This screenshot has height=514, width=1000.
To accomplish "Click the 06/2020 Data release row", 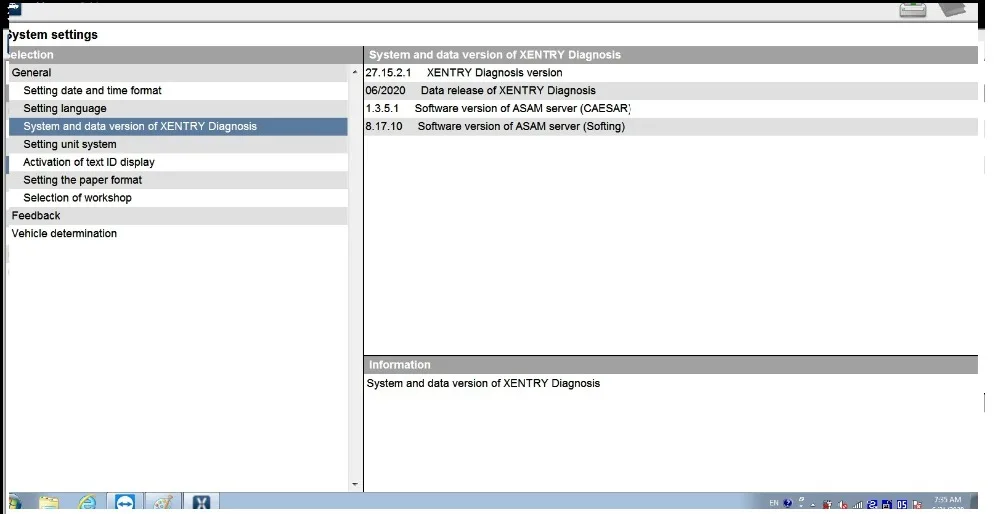I will [671, 91].
